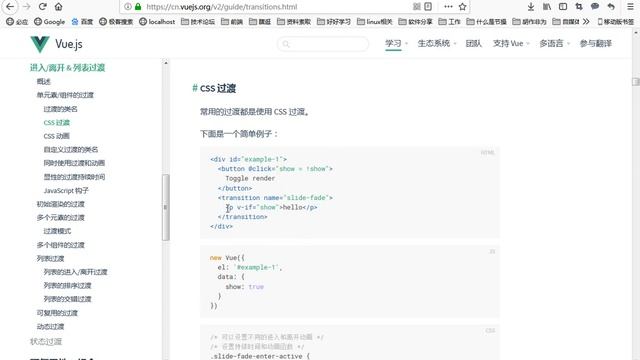Open the Firefox library icon
Viewport: 640px width, 360px height.
click(x=547, y=7)
